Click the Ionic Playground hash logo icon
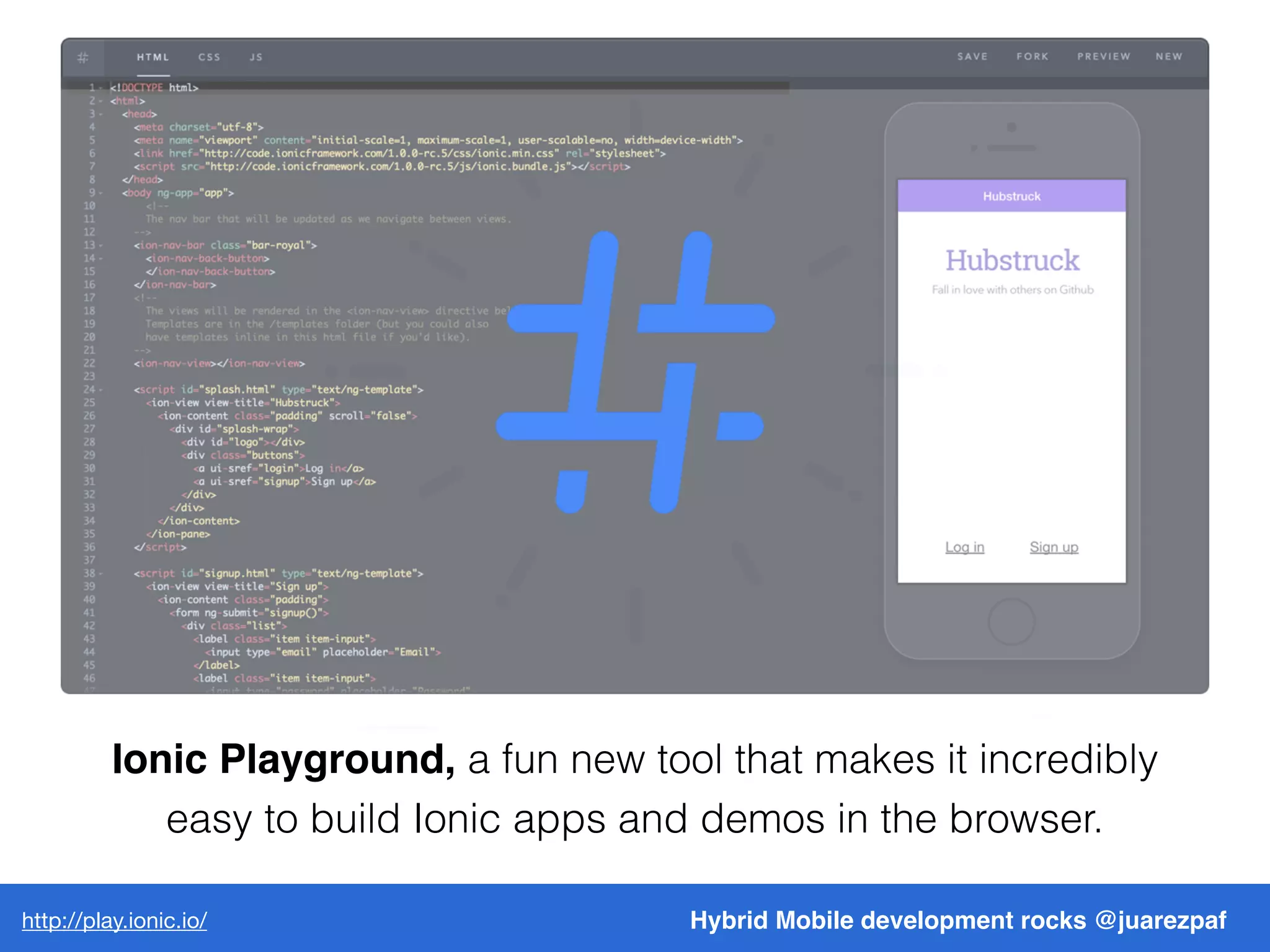This screenshot has width=1270, height=952. point(83,58)
